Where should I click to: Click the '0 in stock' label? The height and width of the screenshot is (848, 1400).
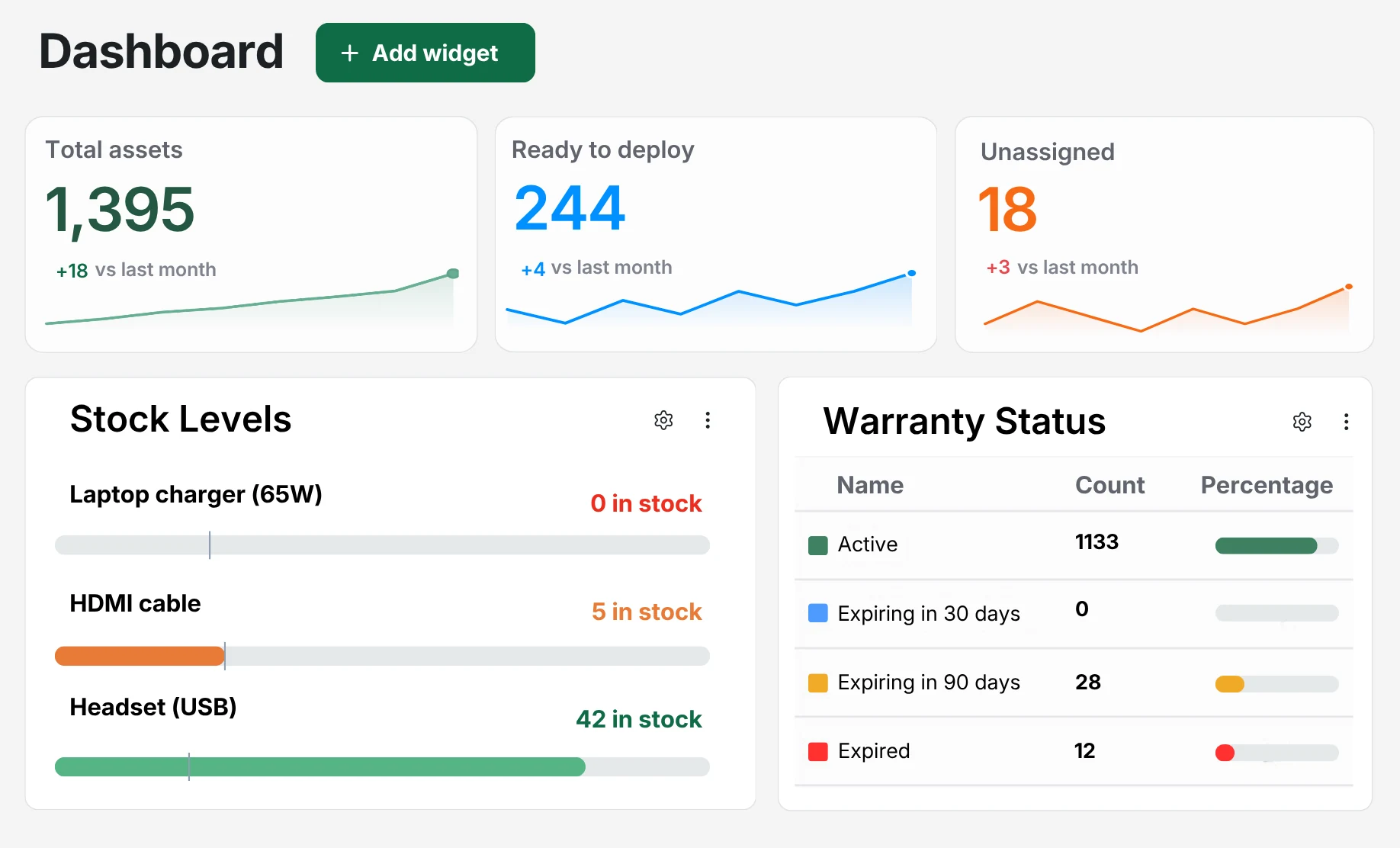coord(646,503)
